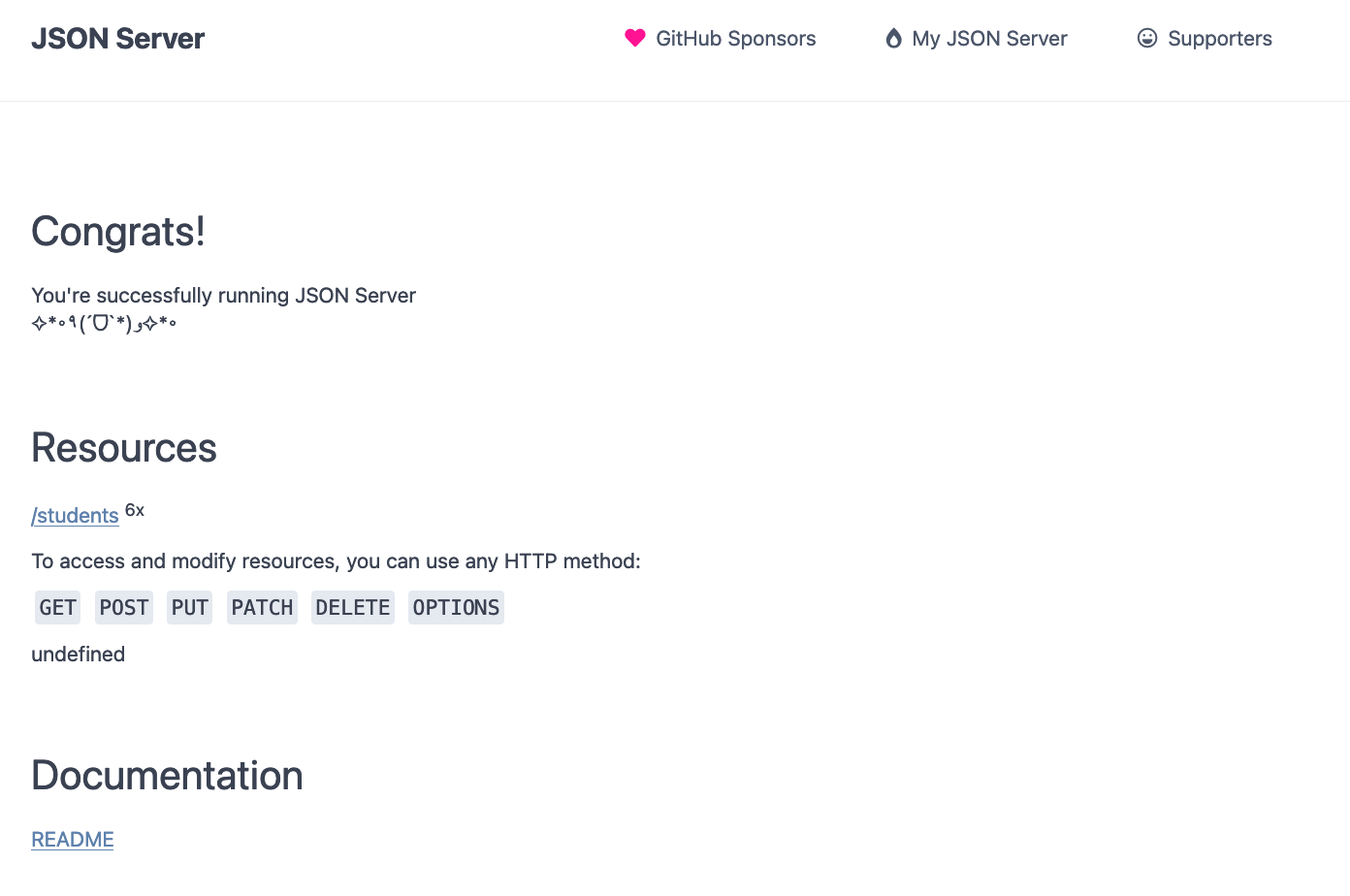Click the OPTIONS method tag
1350x896 pixels.
(x=457, y=608)
